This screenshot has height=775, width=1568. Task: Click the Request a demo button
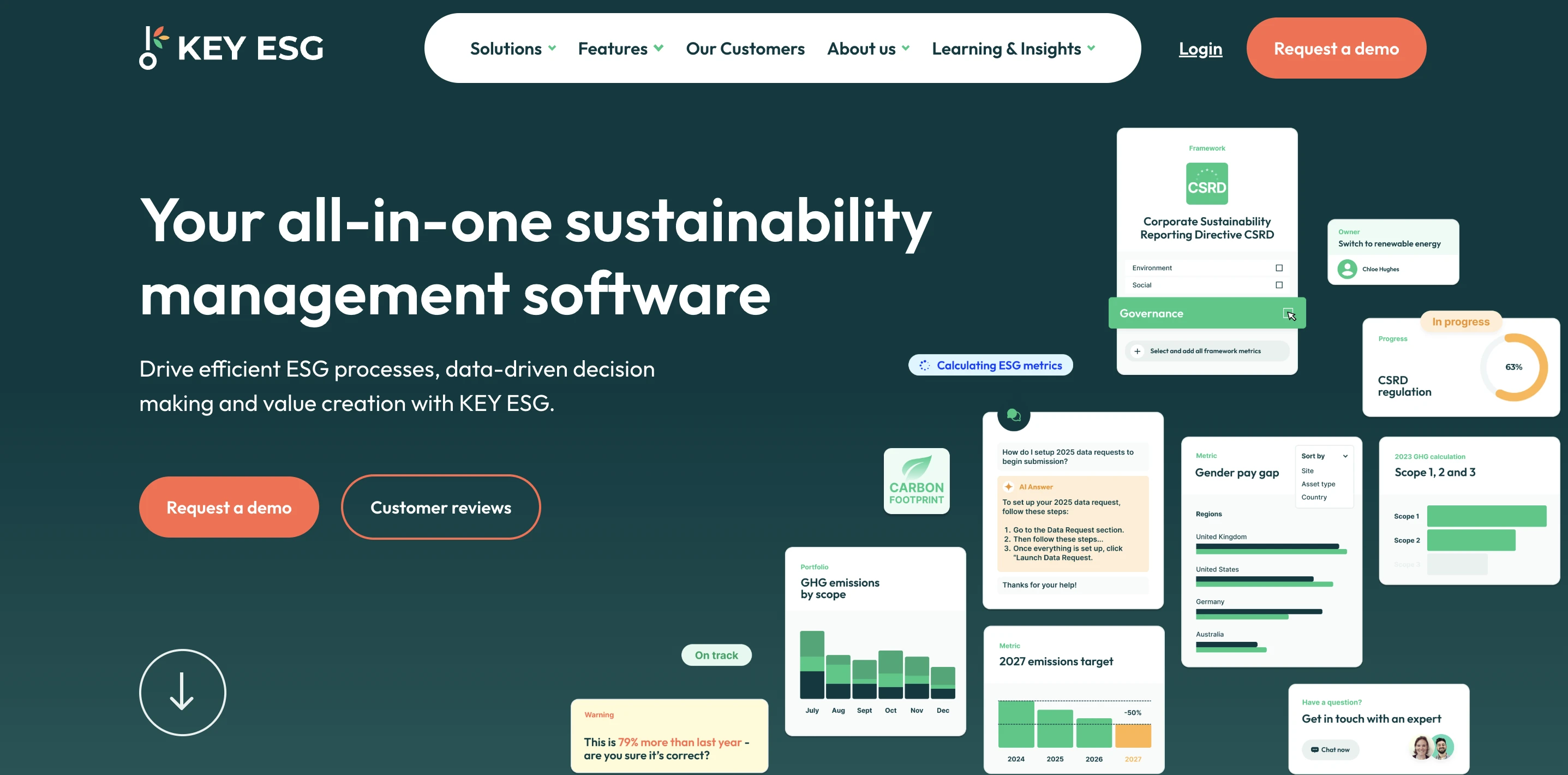[x=1336, y=48]
